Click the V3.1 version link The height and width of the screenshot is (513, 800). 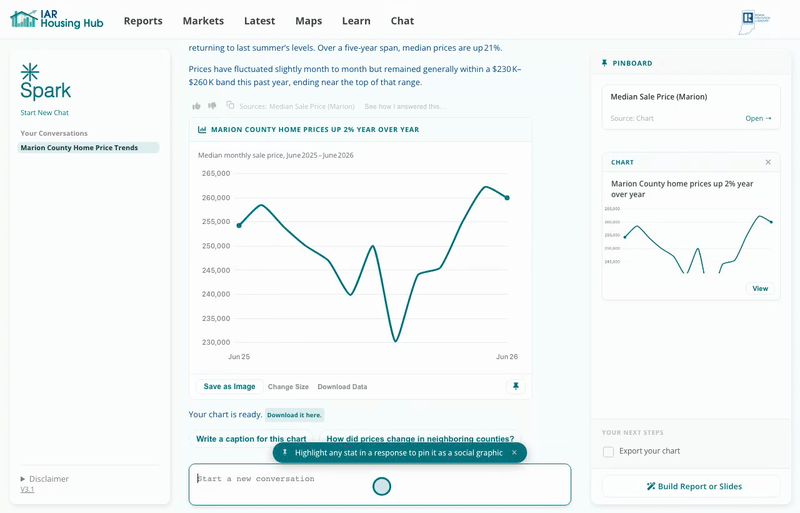click(x=27, y=490)
